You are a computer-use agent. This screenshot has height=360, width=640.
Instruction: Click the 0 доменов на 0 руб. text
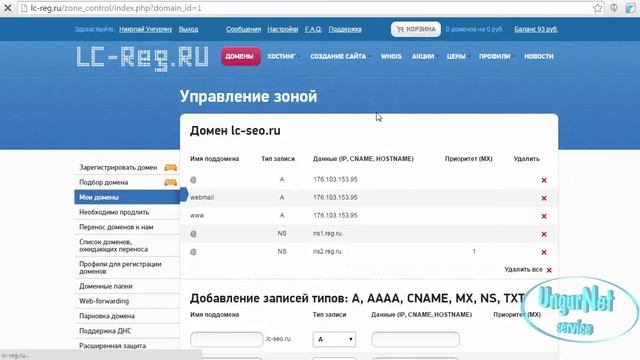[x=474, y=29]
